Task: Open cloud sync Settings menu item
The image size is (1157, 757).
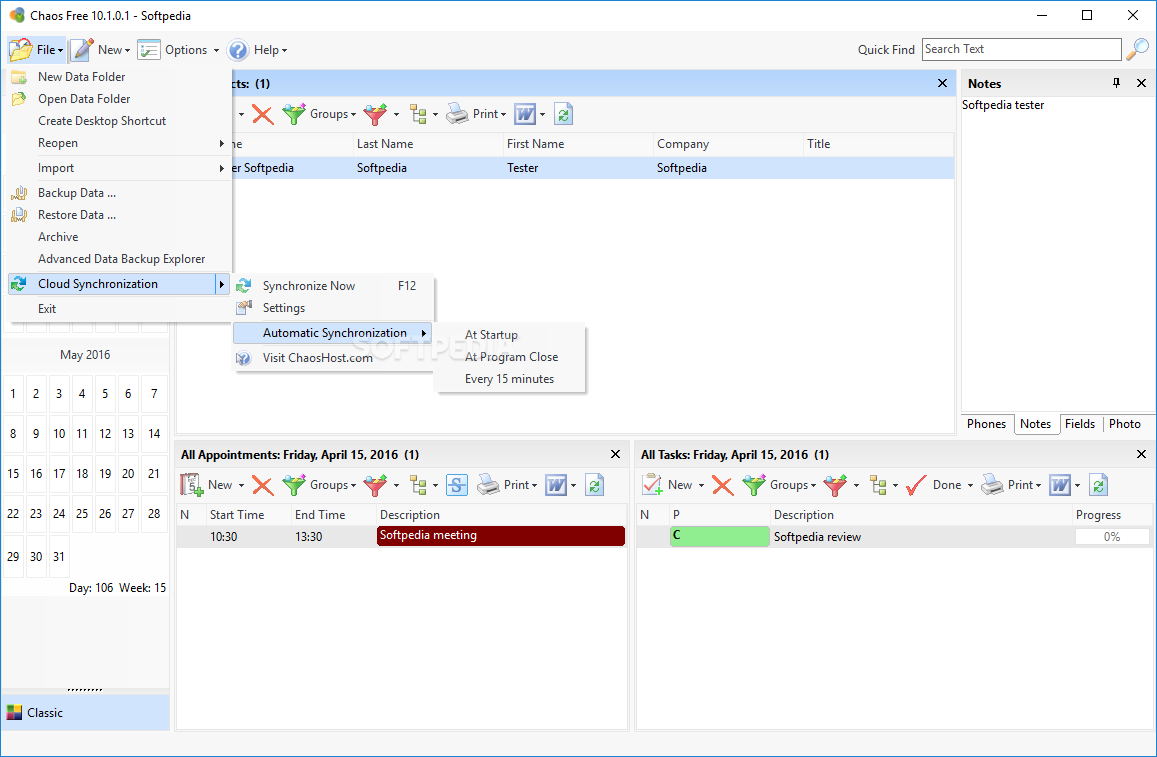Action: tap(334, 308)
